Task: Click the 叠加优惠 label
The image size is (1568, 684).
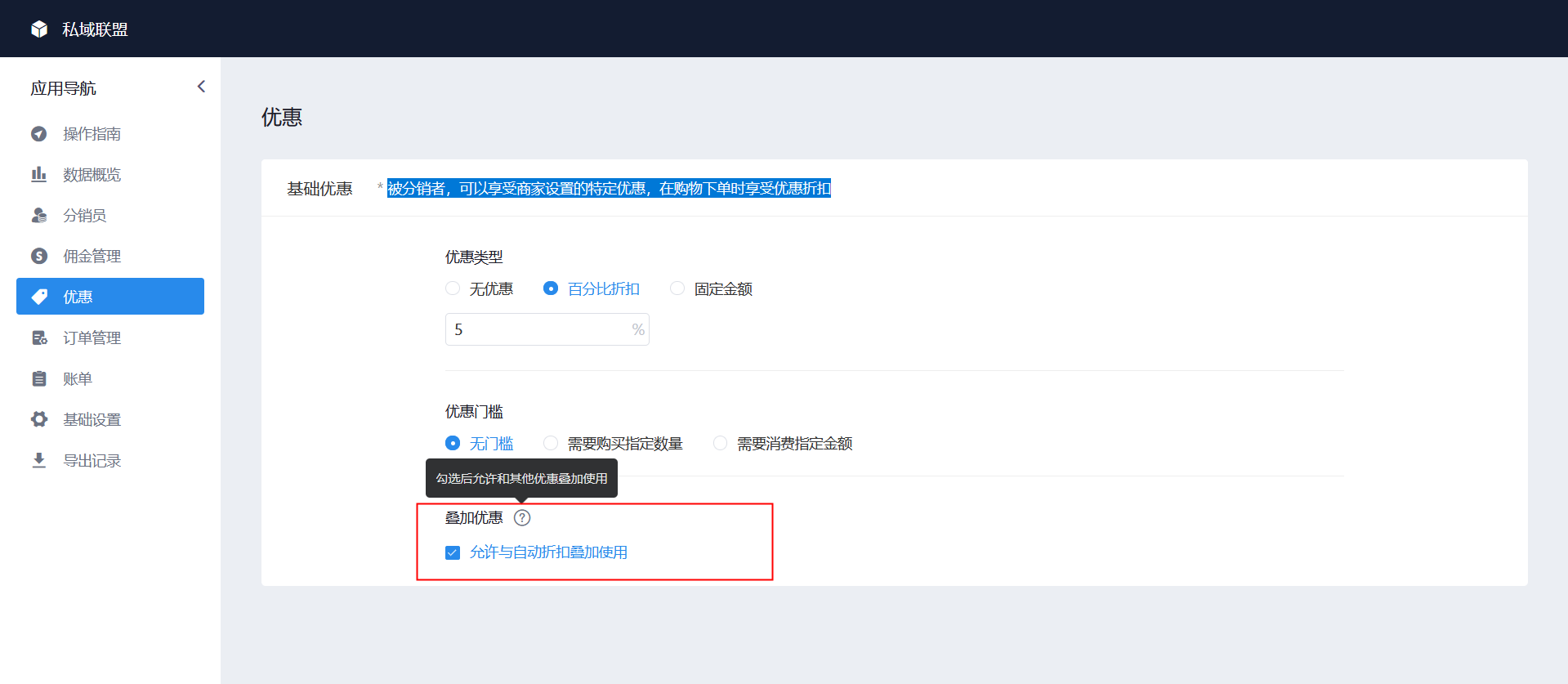Action: [474, 518]
